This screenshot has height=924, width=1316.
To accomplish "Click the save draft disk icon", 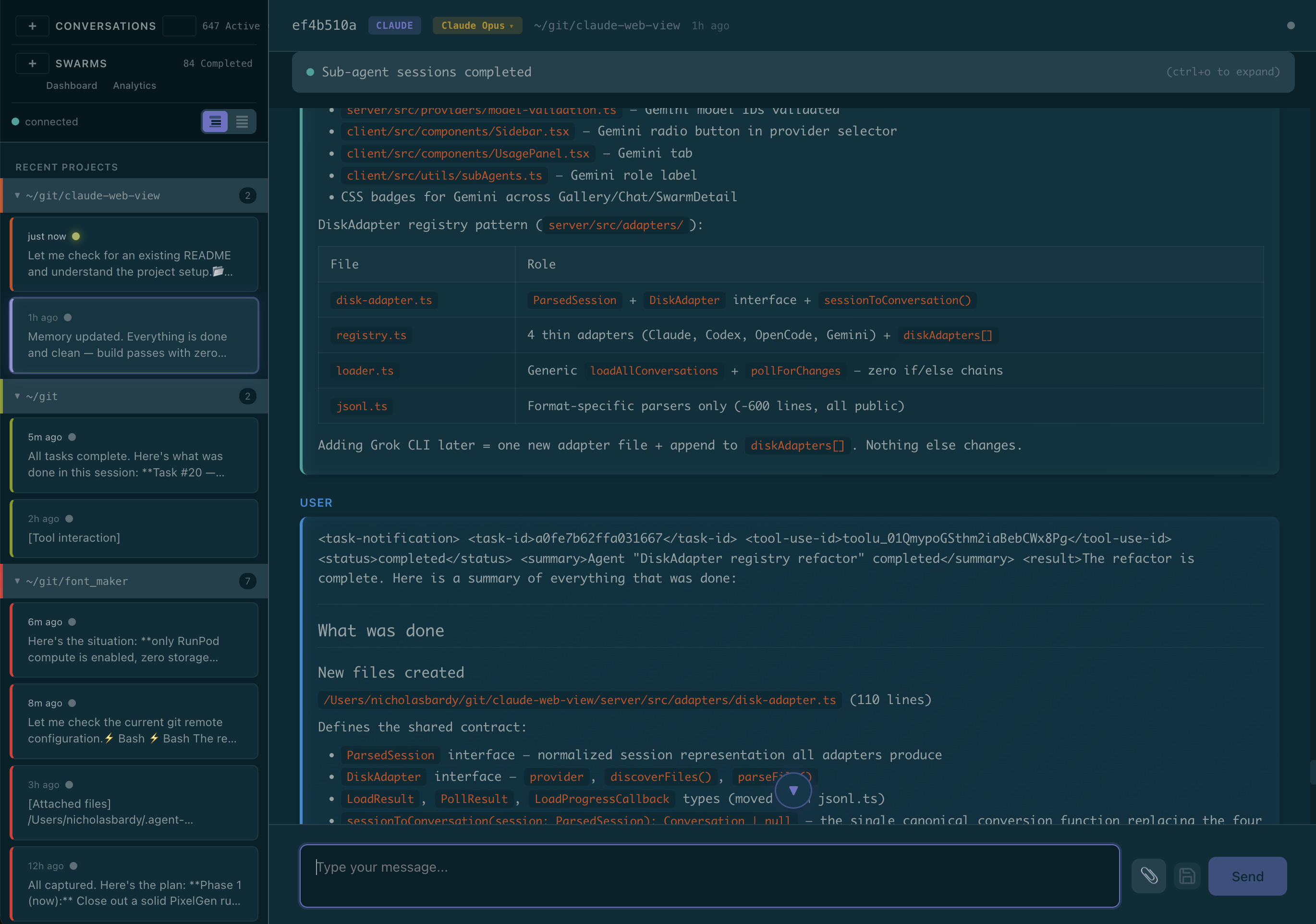I will click(x=1187, y=876).
